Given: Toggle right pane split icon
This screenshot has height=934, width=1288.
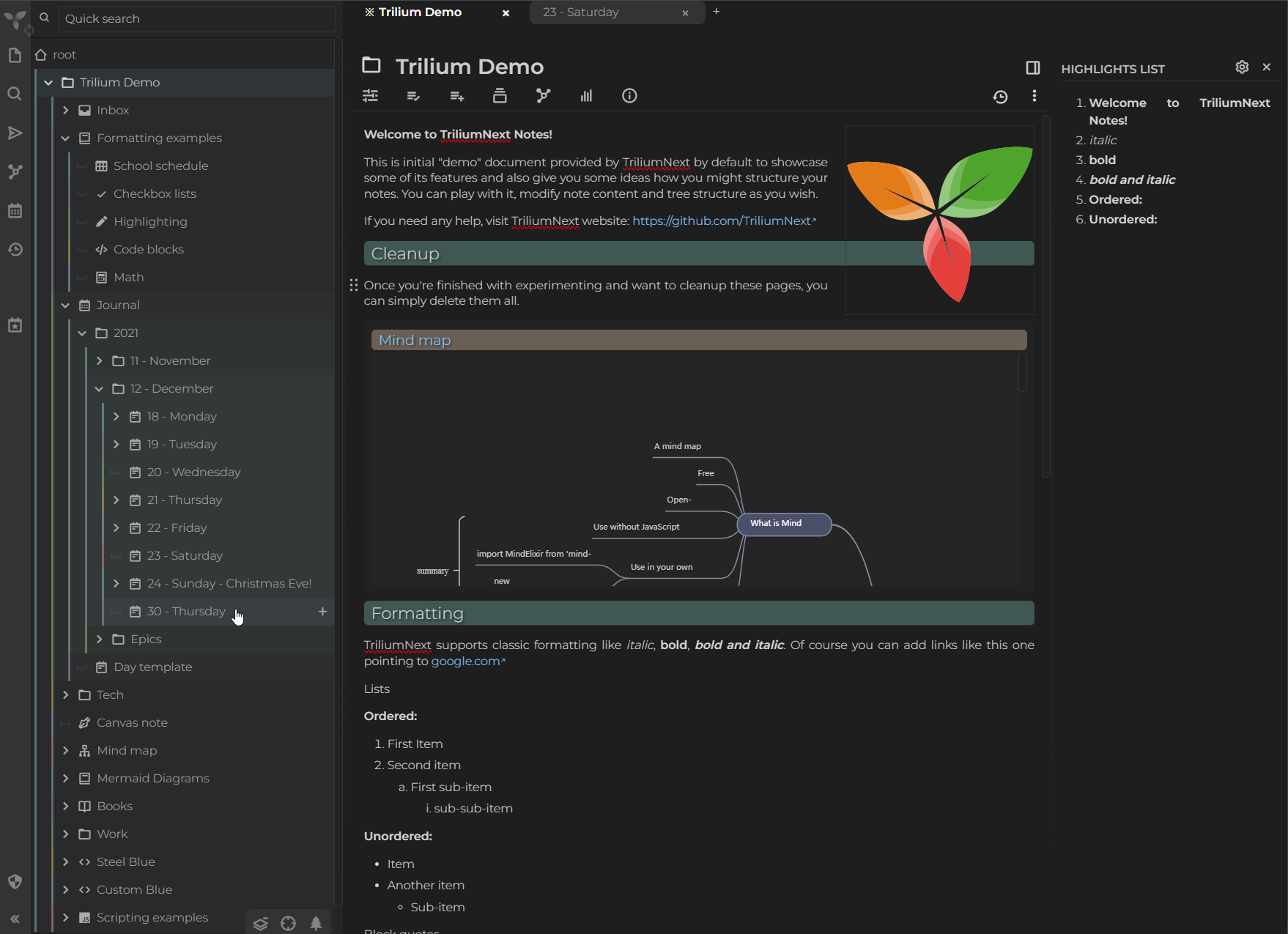Looking at the screenshot, I should pos(1033,67).
